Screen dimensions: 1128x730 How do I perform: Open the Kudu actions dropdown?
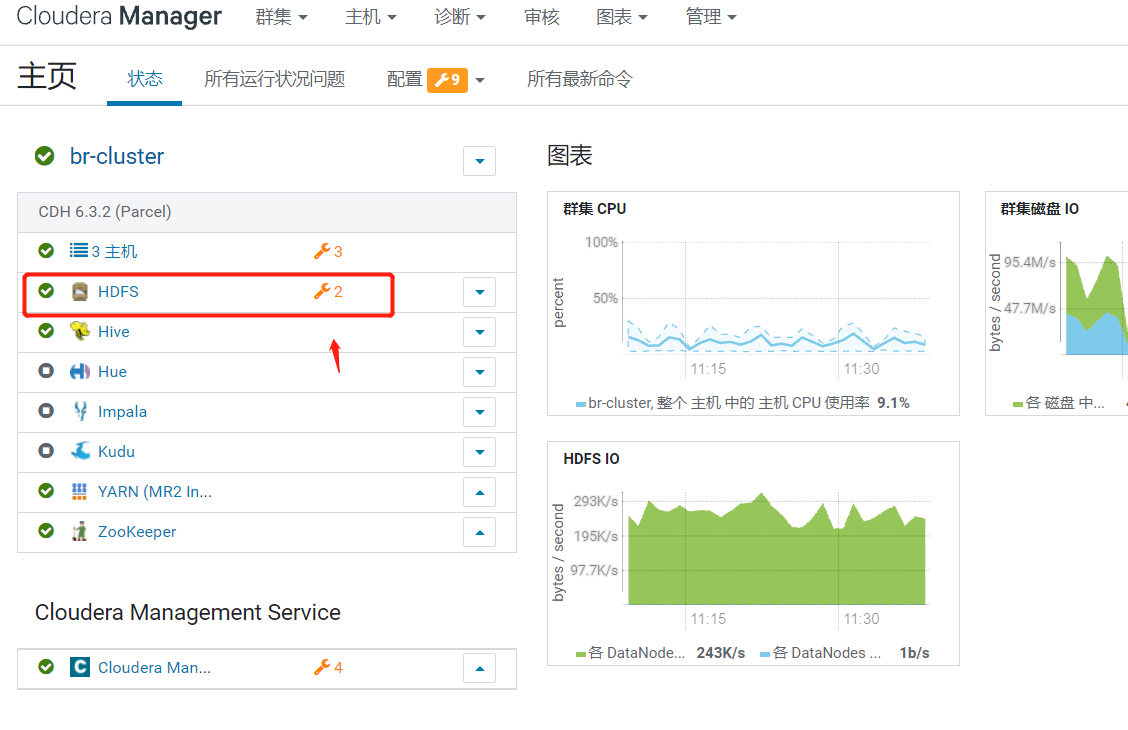(480, 452)
